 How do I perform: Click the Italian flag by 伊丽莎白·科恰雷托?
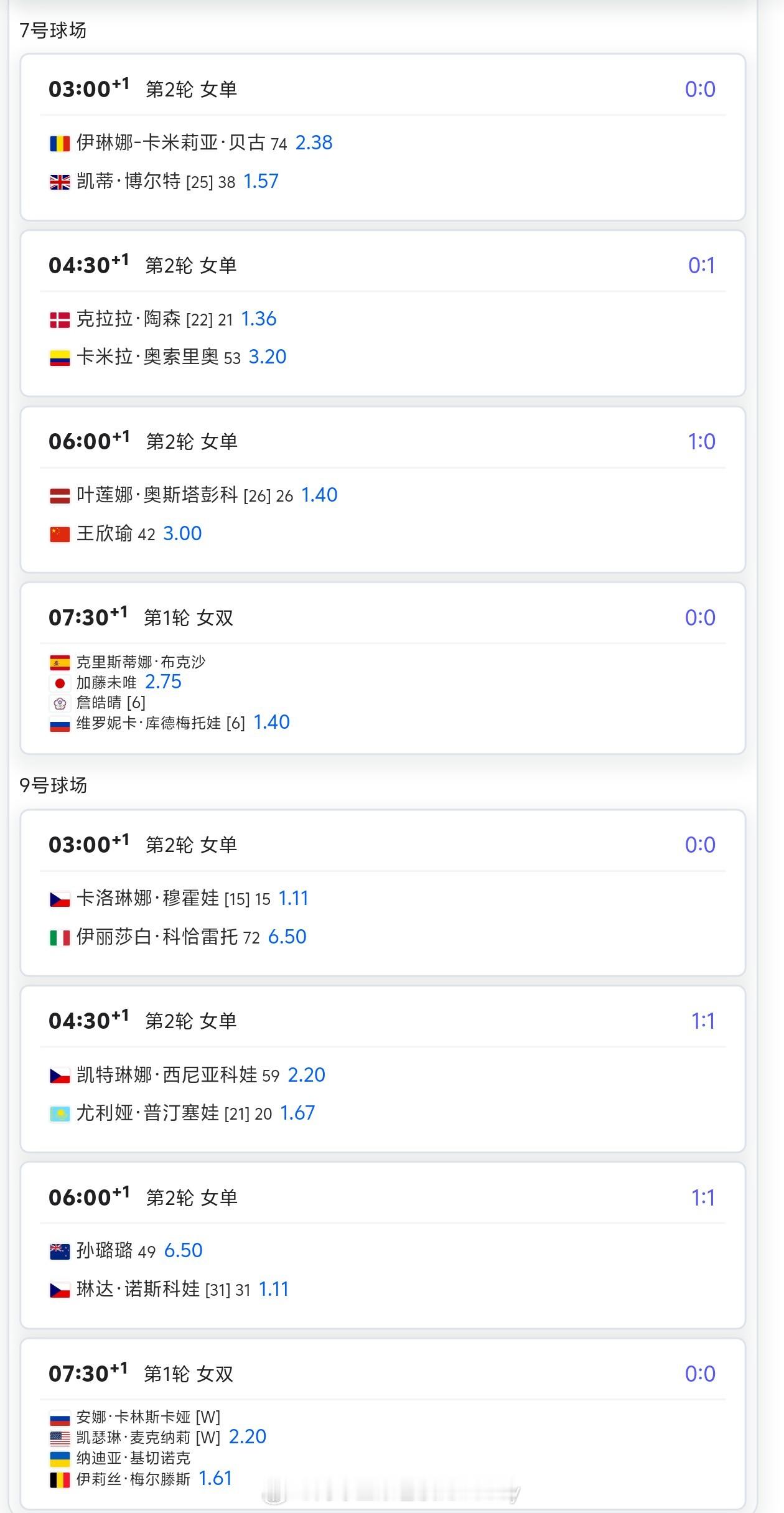(60, 938)
